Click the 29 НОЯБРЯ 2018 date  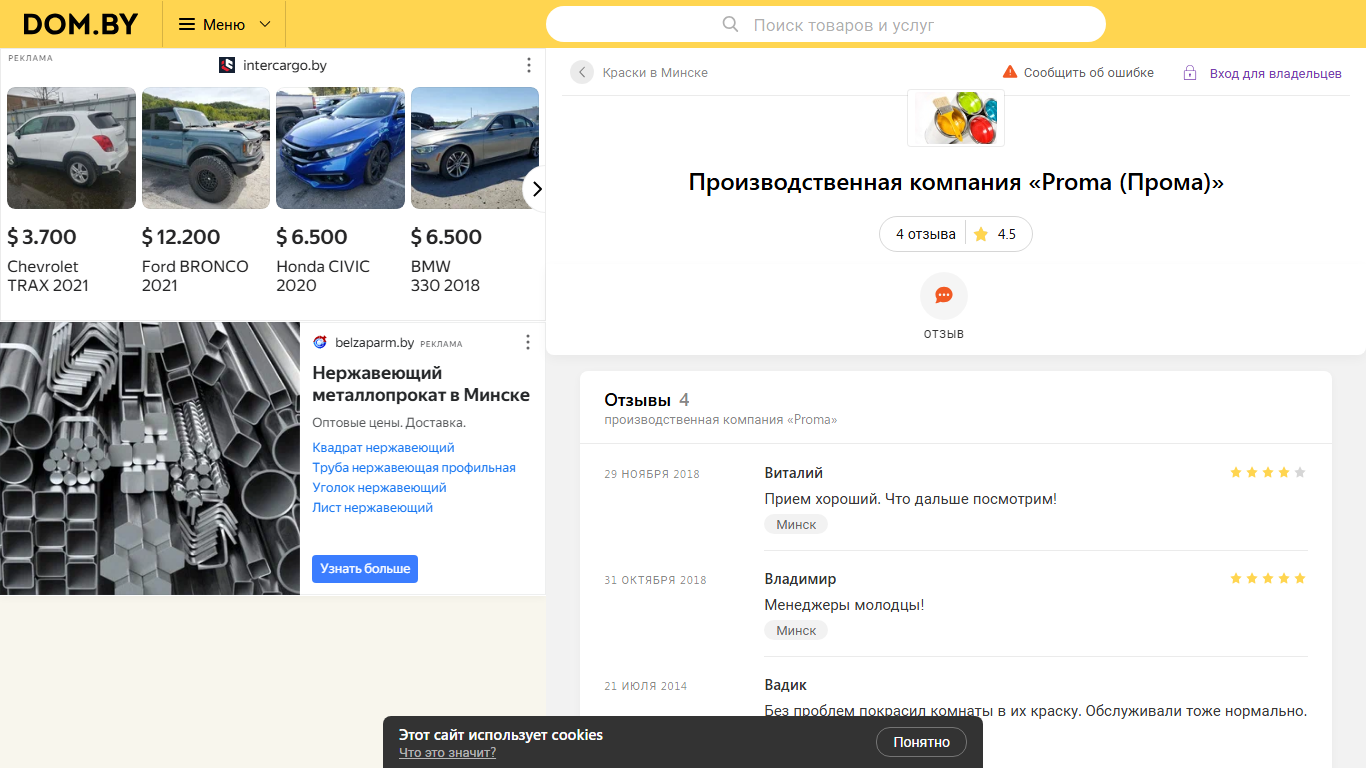click(652, 474)
